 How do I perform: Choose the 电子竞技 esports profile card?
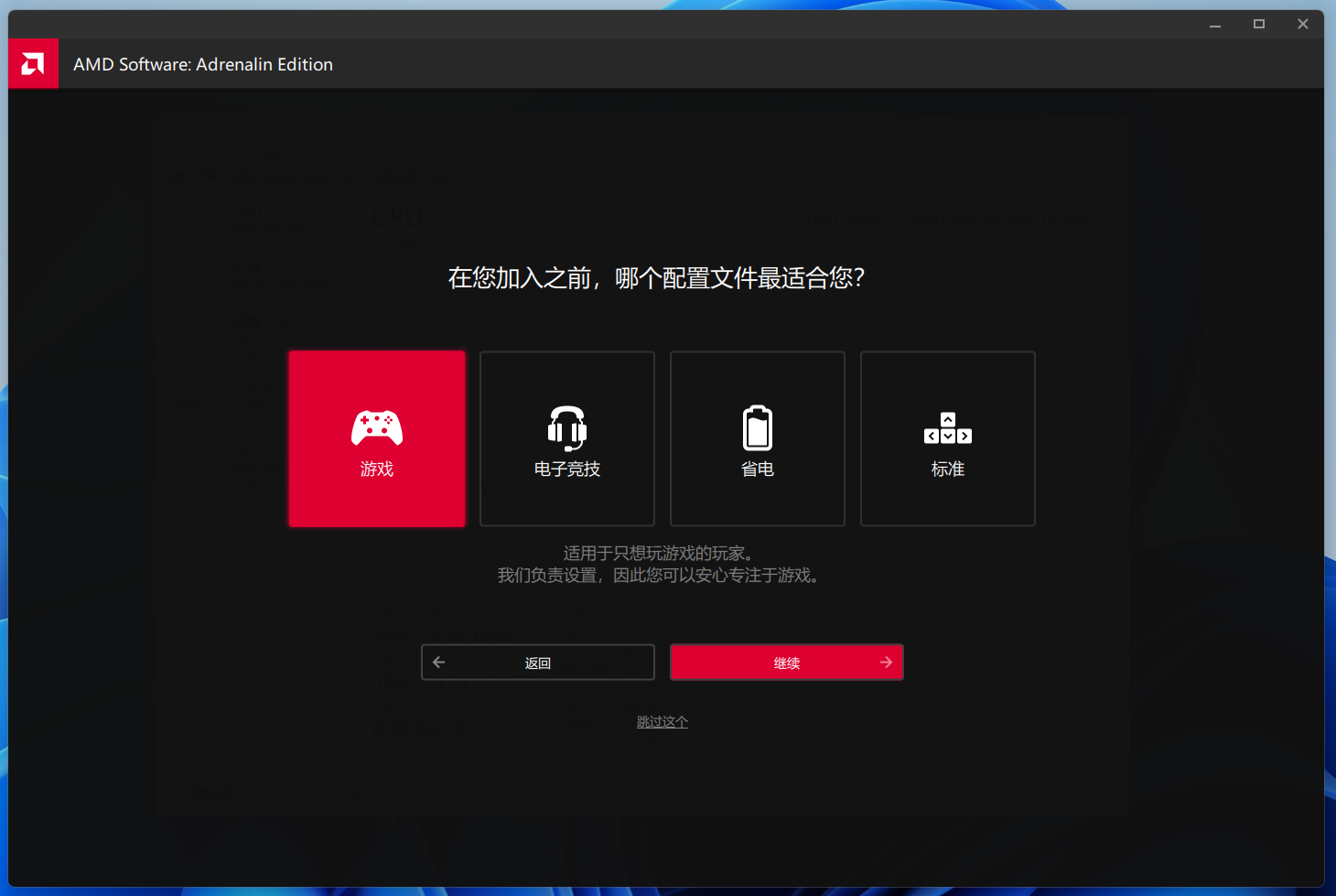[567, 439]
